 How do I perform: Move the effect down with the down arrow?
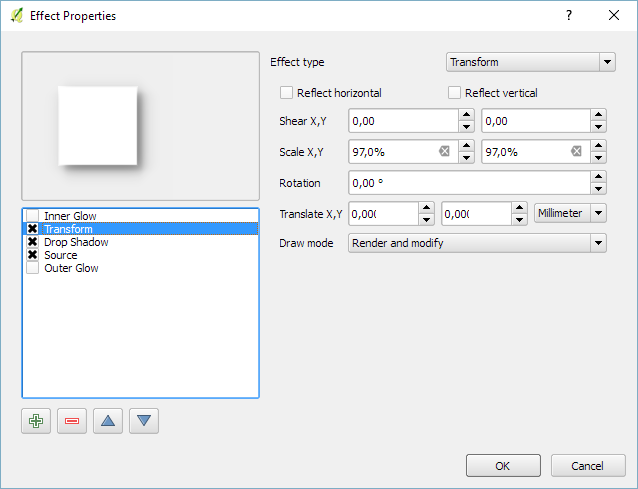click(x=144, y=421)
